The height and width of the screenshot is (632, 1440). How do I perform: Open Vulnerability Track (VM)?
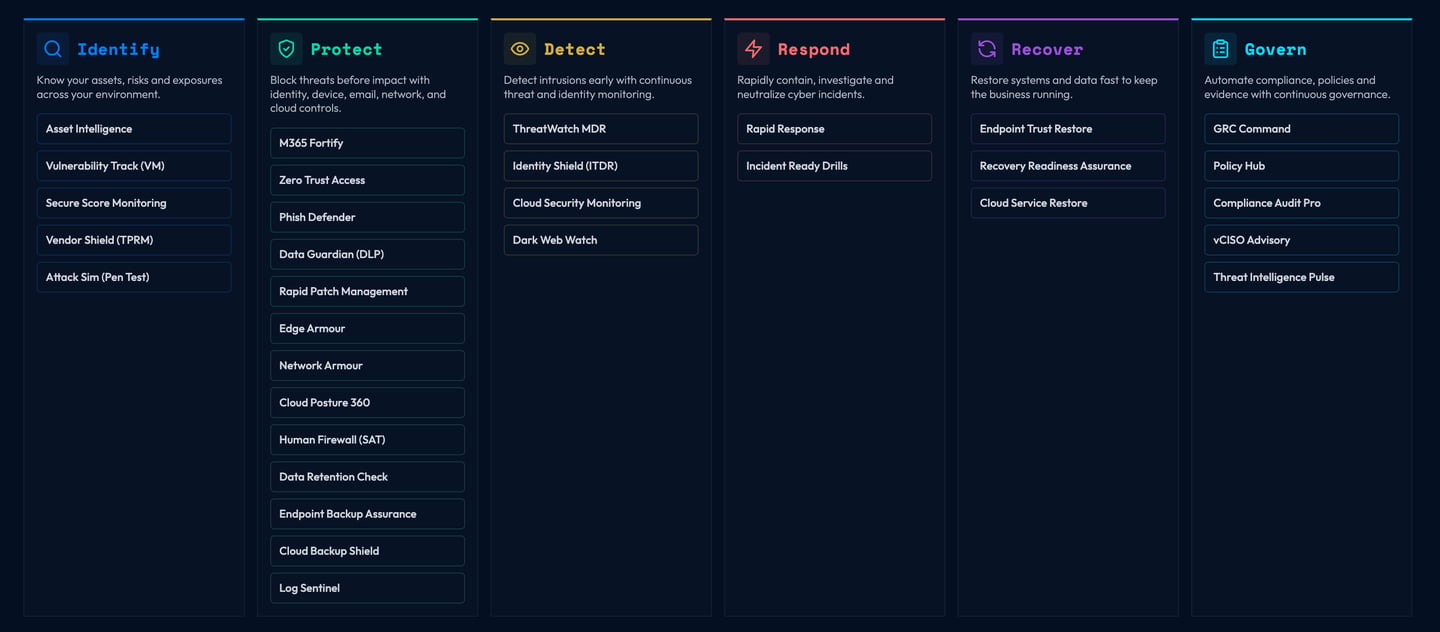point(134,166)
